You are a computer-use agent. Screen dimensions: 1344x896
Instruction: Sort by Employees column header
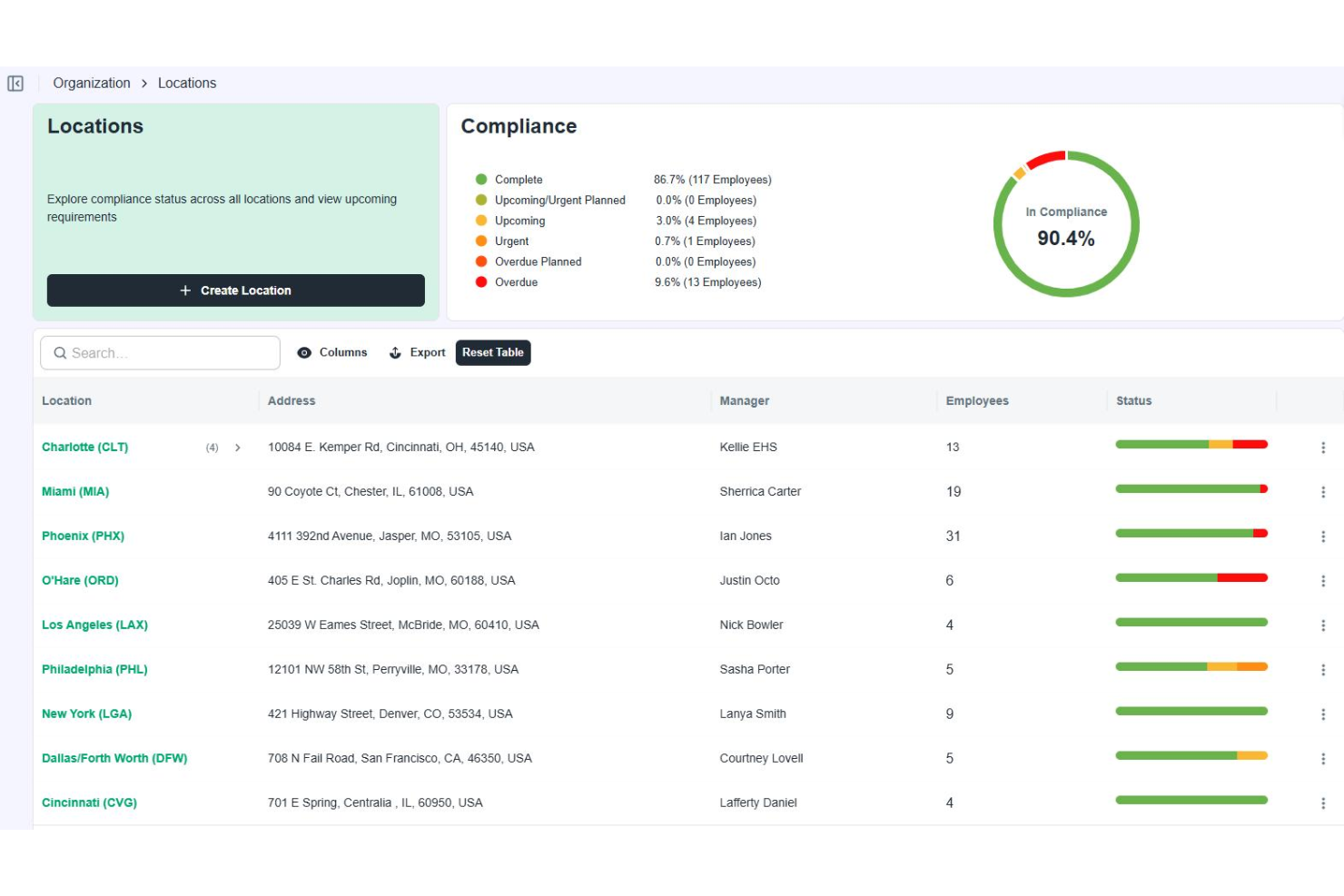click(977, 400)
